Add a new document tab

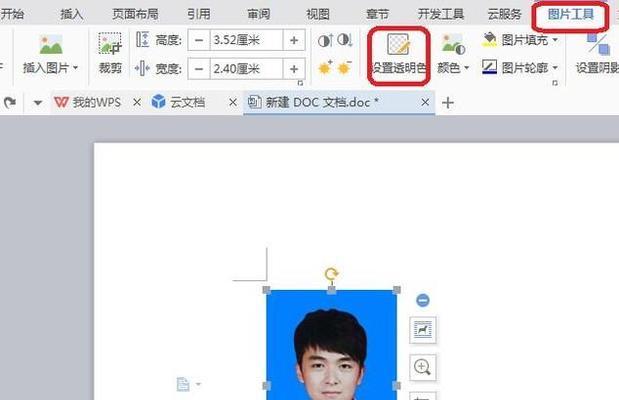tap(448, 103)
